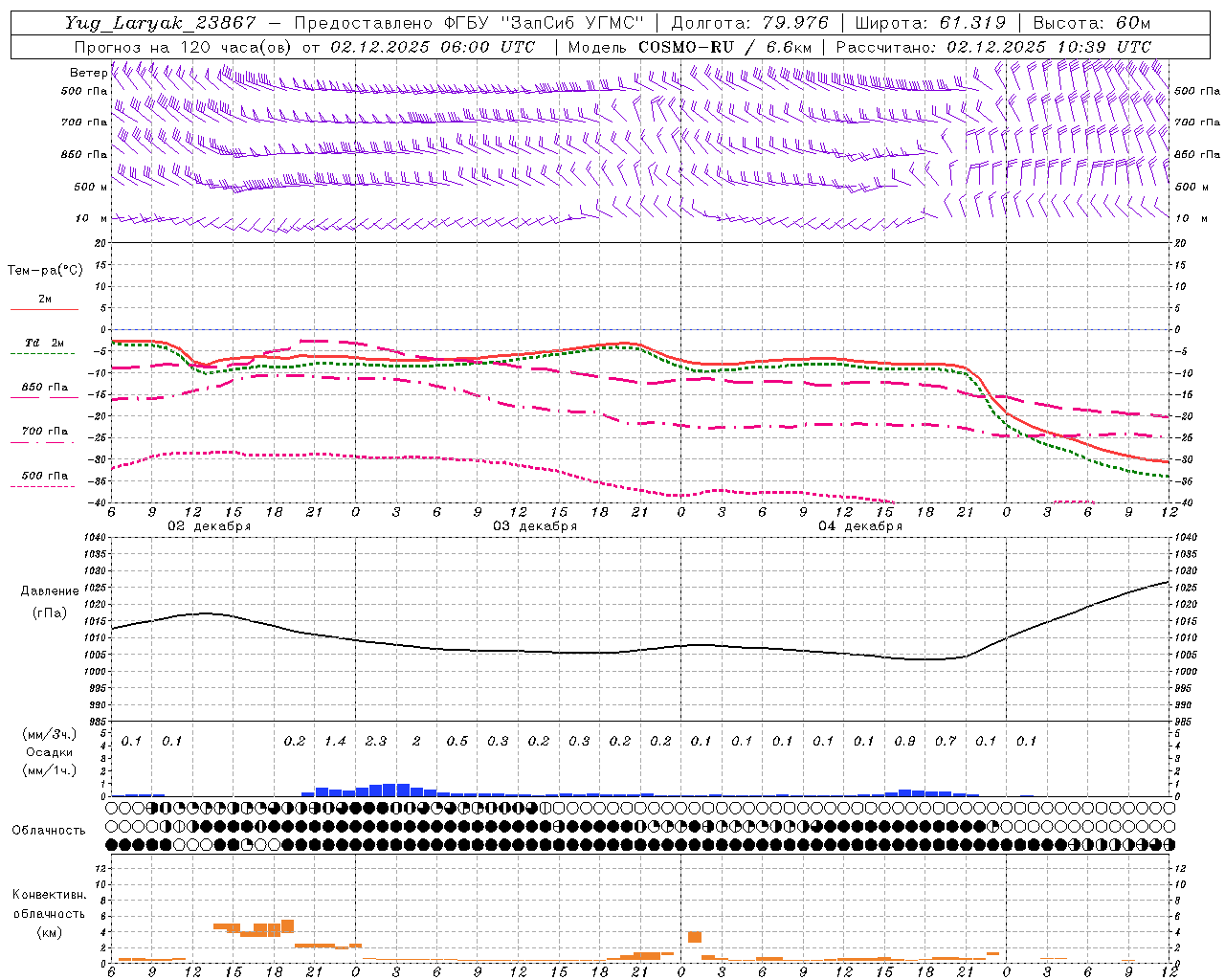Click the Td 2м dew point legend label
The height and width of the screenshot is (980, 1225).
[x=44, y=343]
